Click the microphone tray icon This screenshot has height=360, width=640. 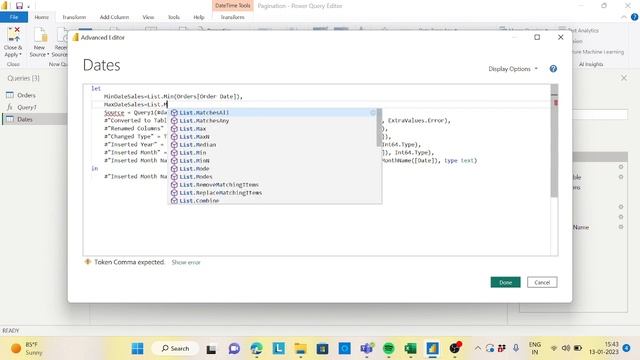[516, 348]
